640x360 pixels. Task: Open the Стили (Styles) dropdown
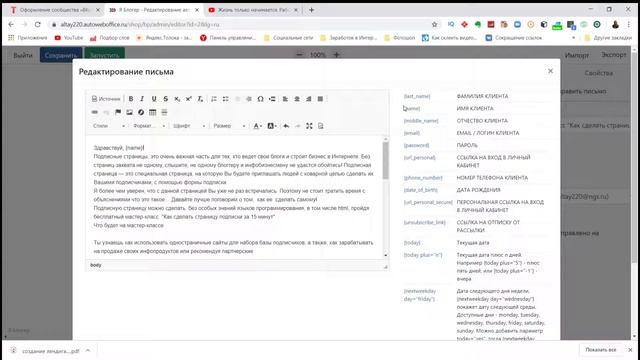[109, 126]
